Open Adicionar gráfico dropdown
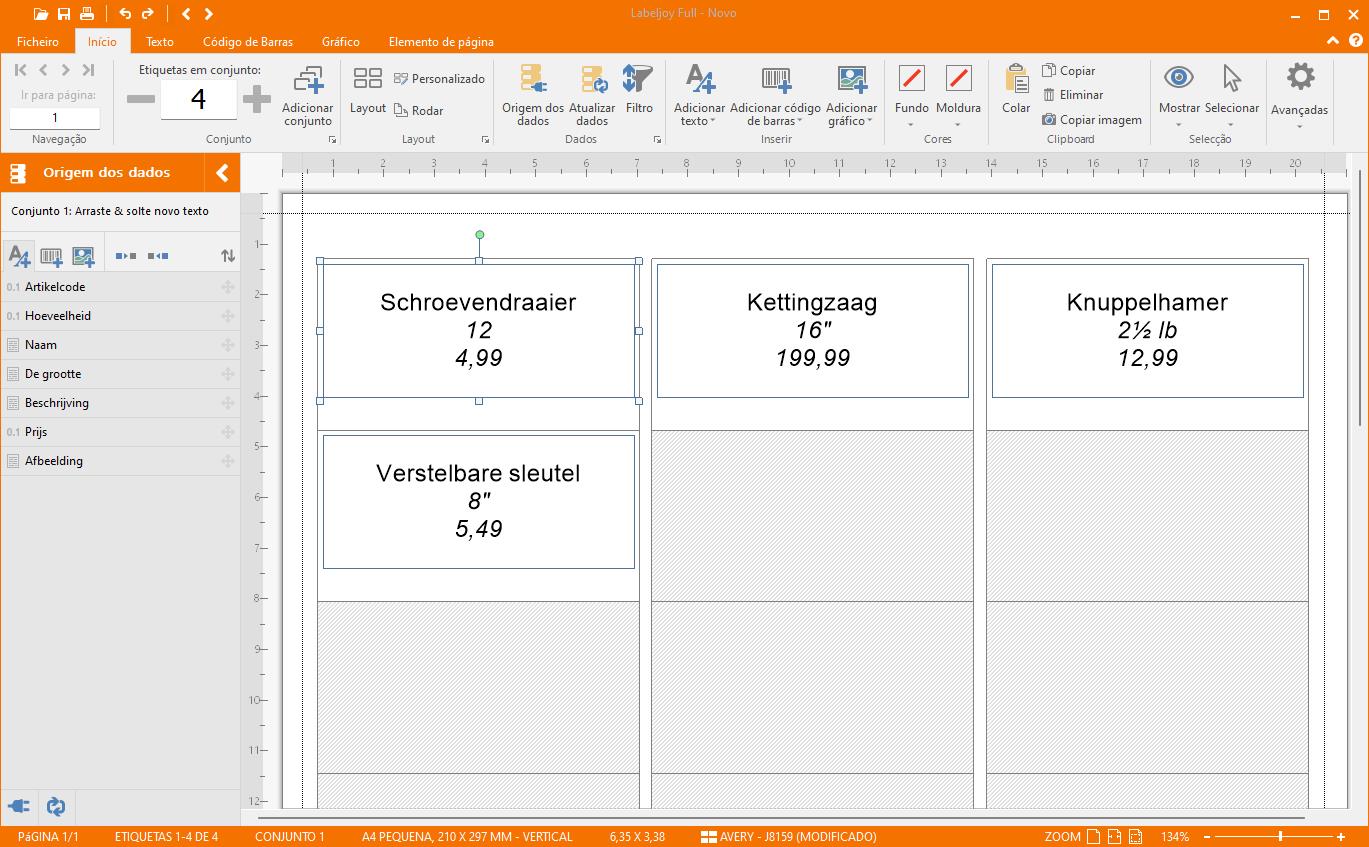Screen dimensions: 1369x847 click(851, 96)
